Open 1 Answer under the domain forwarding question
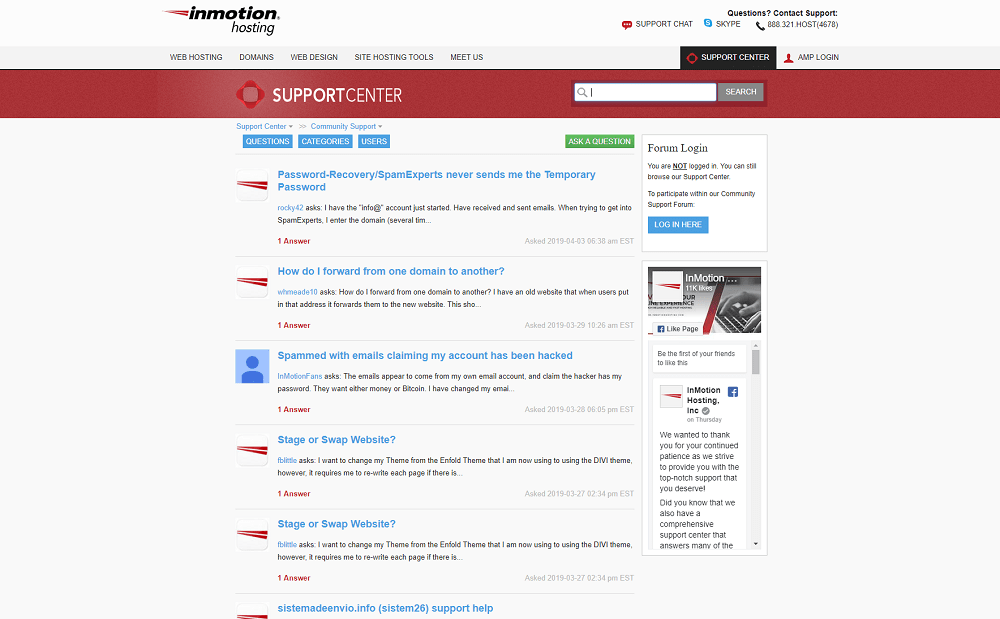1000x619 pixels. (x=294, y=325)
